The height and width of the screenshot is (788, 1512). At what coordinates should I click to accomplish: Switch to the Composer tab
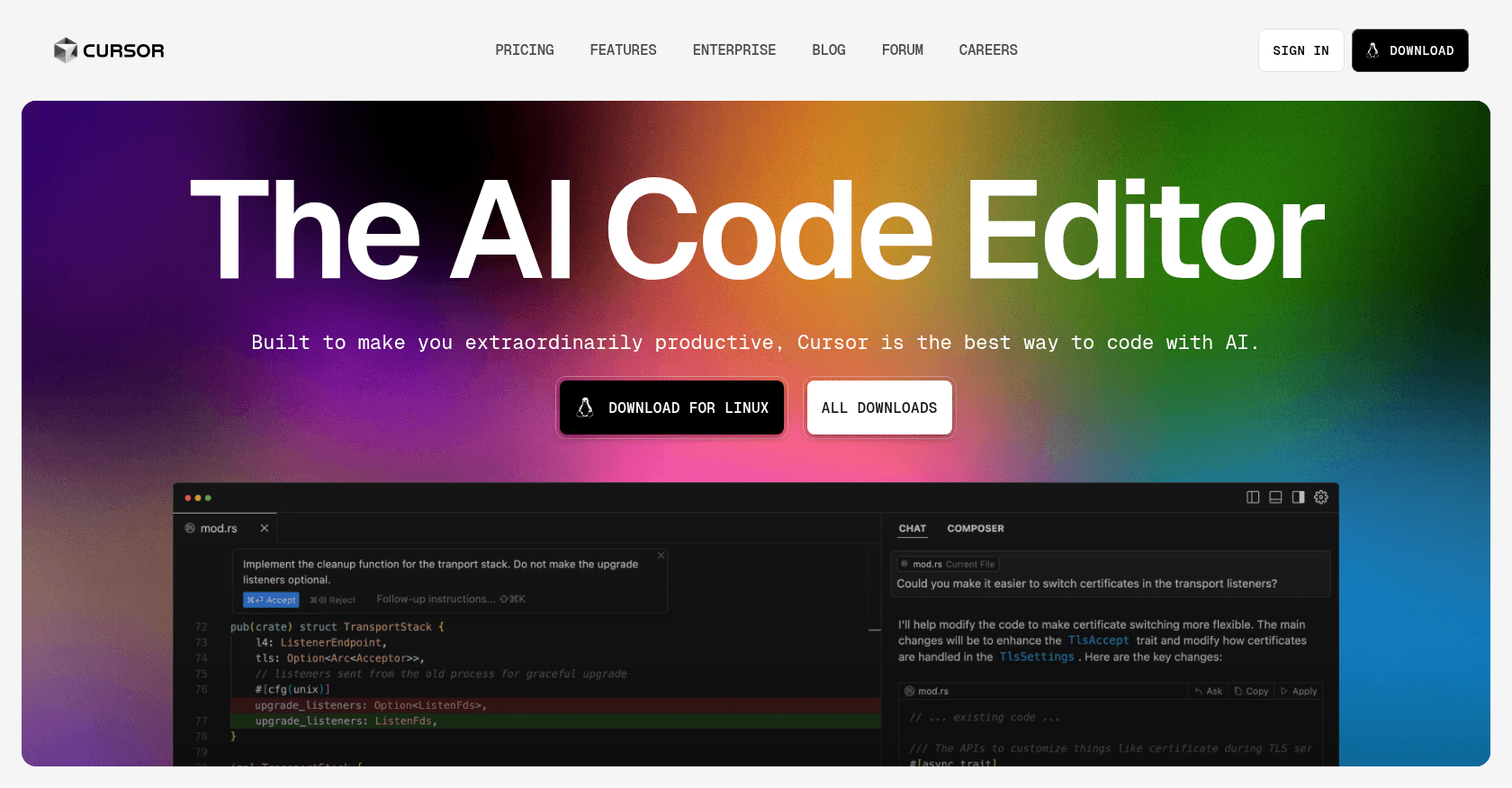click(975, 529)
